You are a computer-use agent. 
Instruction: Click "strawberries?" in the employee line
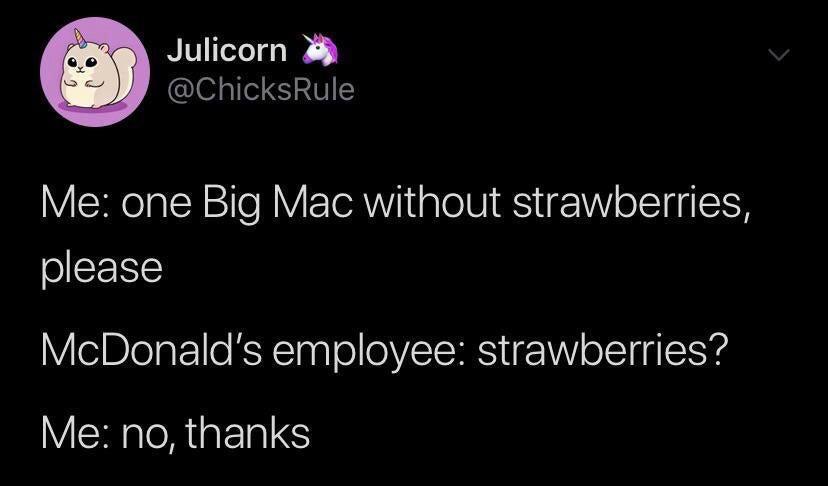603,350
